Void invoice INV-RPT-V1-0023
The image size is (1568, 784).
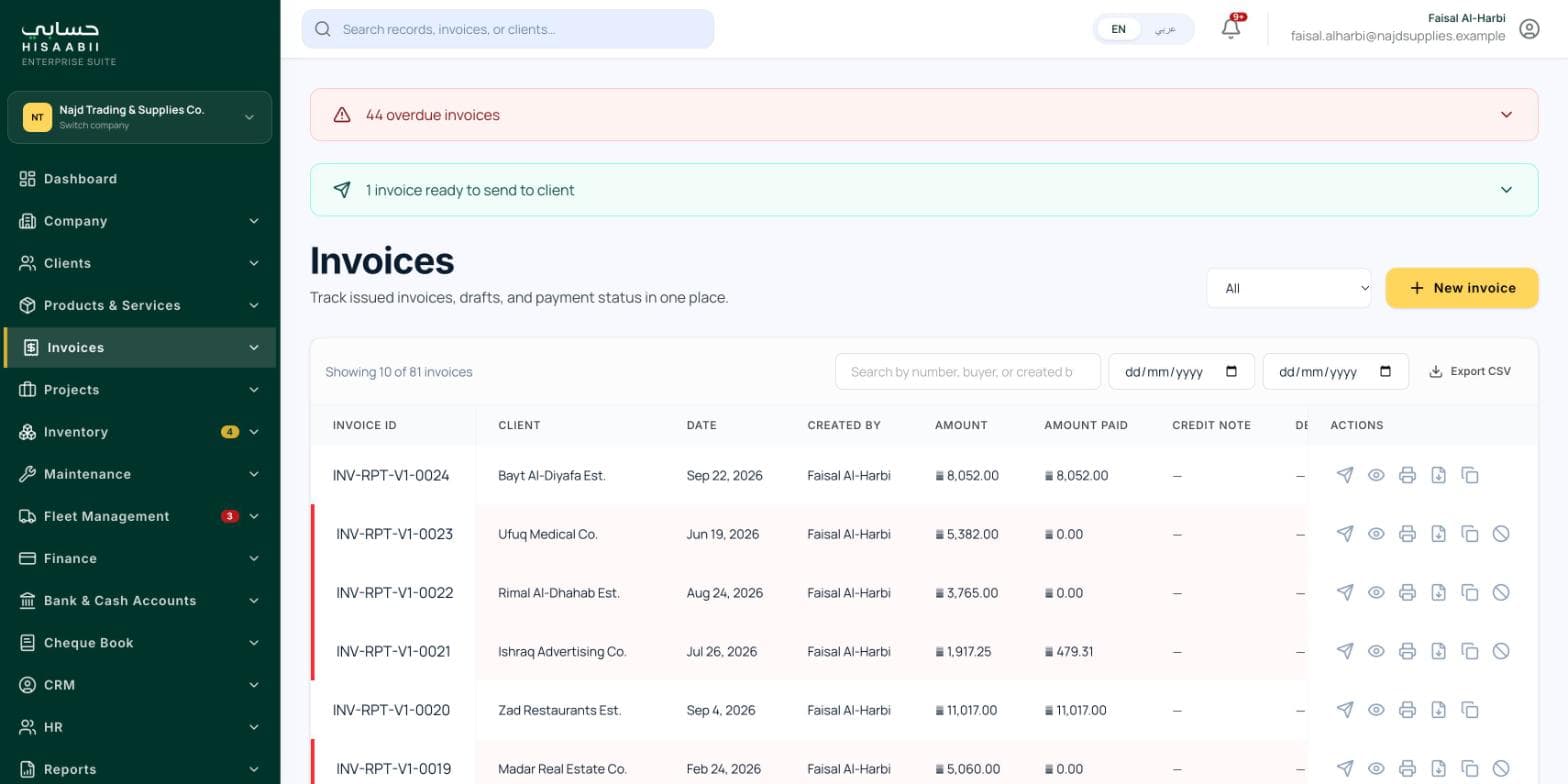(x=1501, y=534)
